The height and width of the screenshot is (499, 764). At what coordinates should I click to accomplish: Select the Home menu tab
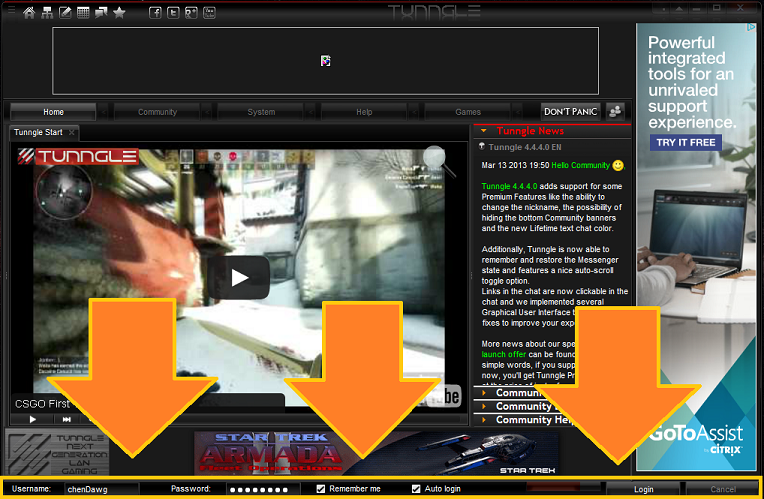(53, 112)
